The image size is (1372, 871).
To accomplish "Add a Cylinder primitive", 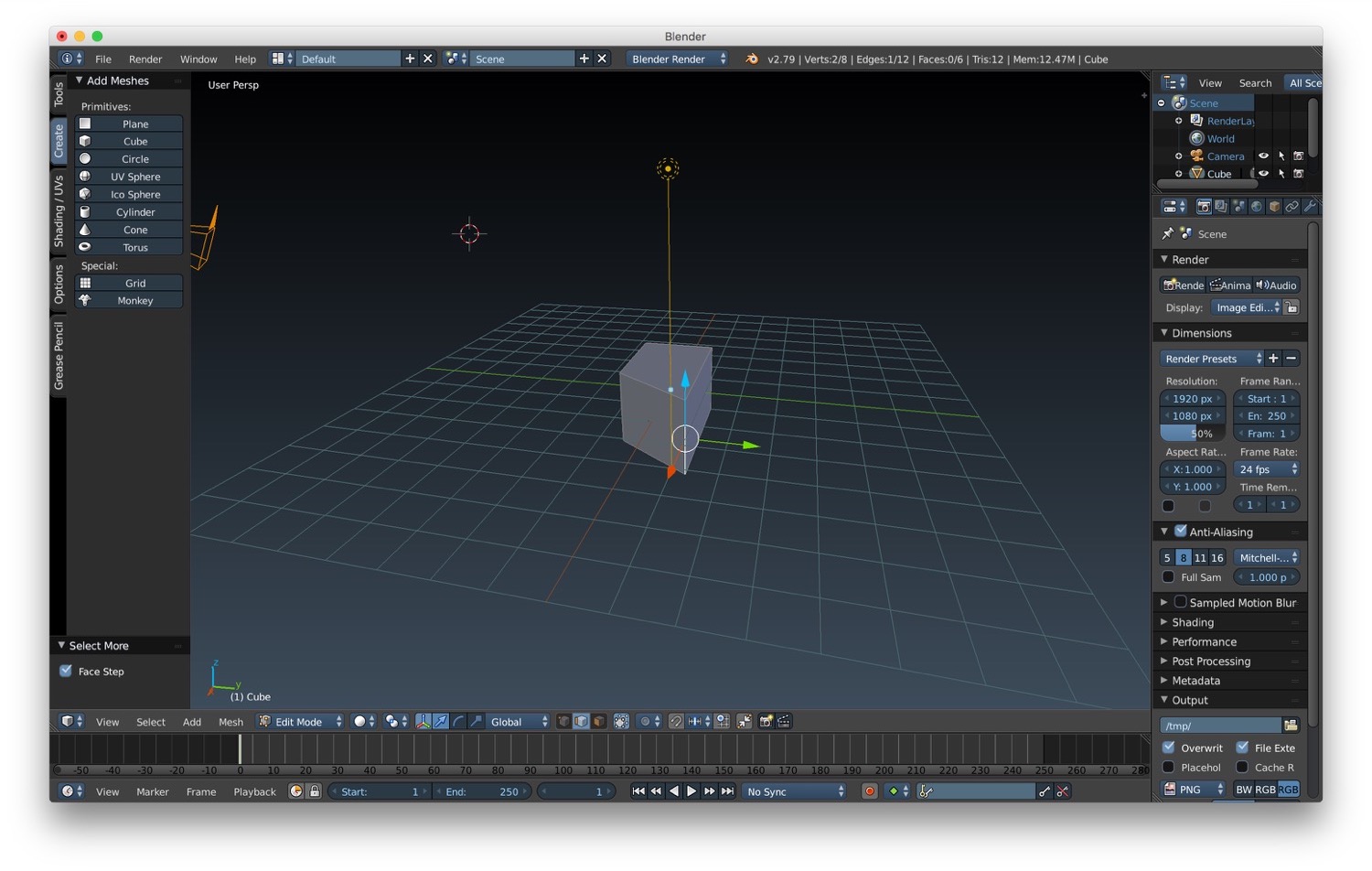I will pos(129,212).
